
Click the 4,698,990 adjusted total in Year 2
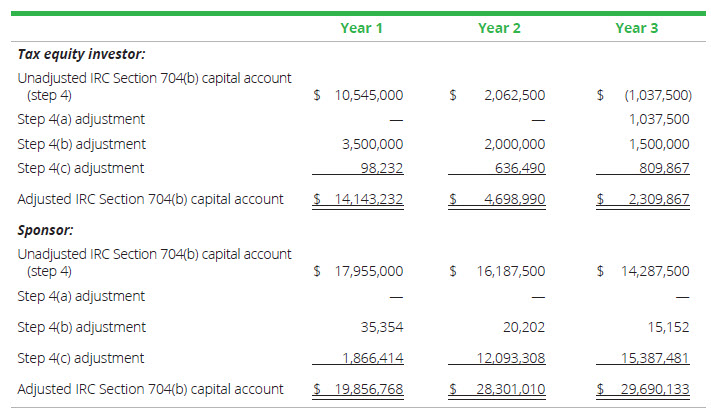[513, 199]
